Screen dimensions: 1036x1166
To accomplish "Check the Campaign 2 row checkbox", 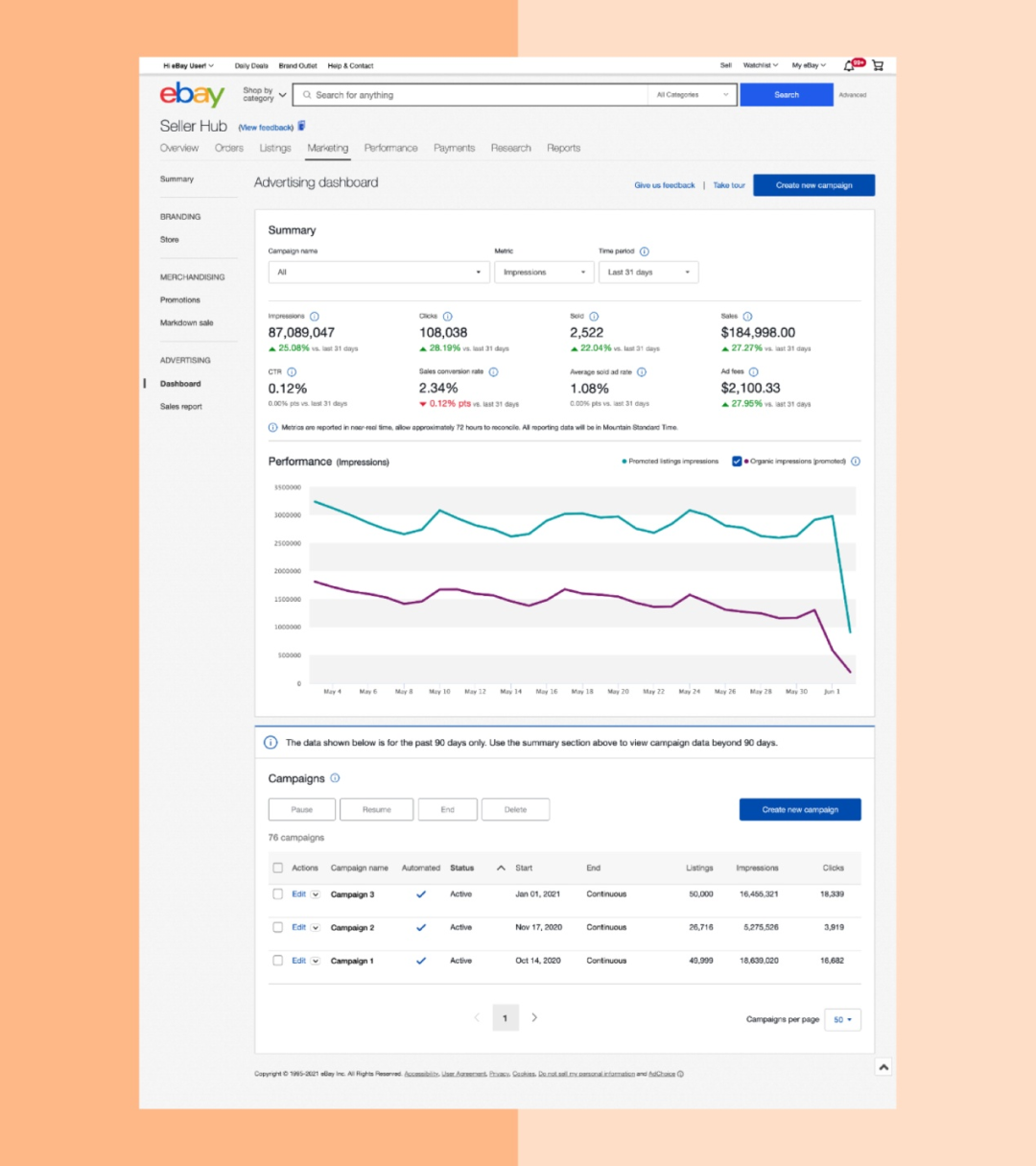I will pos(278,928).
